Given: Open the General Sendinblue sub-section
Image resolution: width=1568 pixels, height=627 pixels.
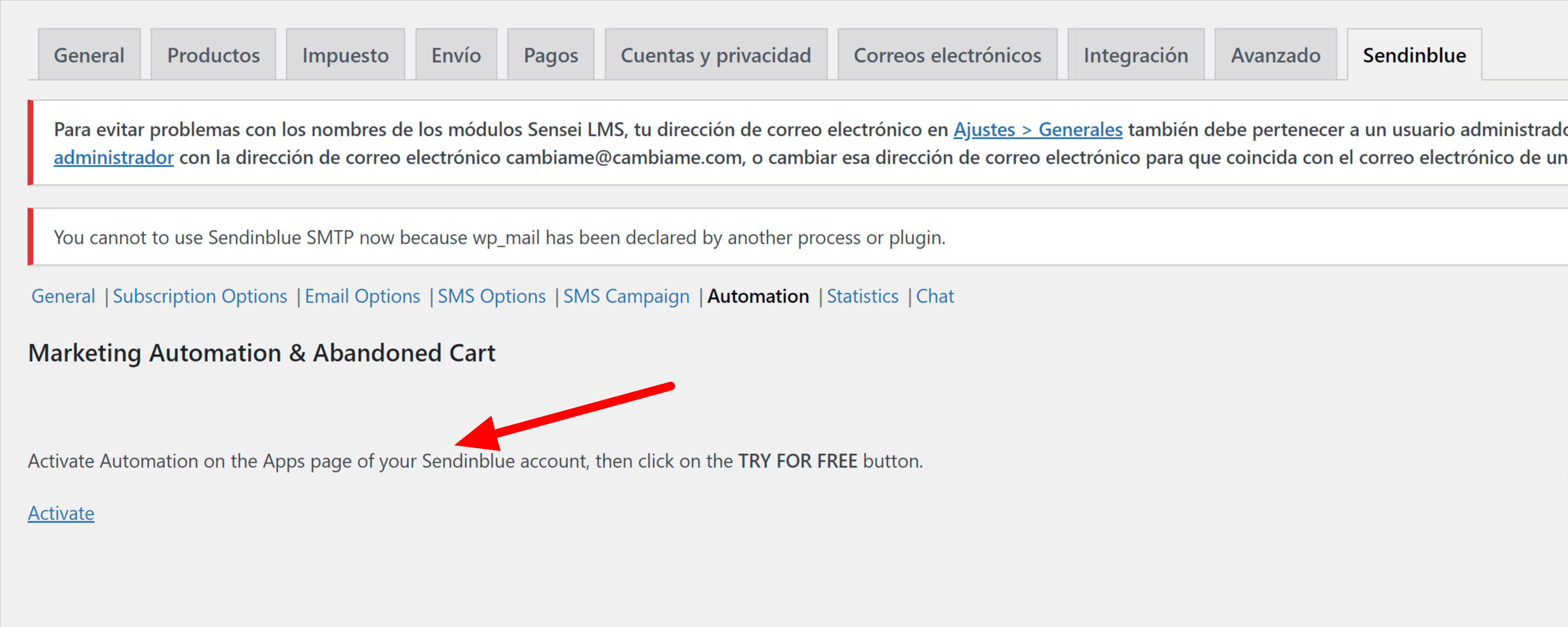Looking at the screenshot, I should pyautogui.click(x=63, y=297).
